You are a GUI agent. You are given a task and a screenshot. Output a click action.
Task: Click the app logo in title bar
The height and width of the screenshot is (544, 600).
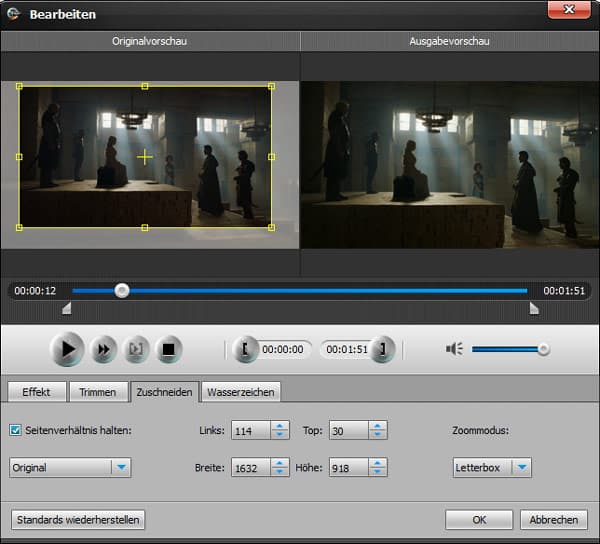(13, 14)
